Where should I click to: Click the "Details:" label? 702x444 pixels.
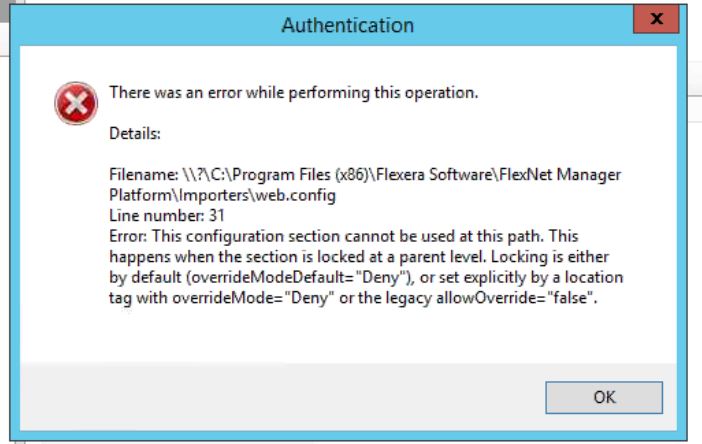135,132
